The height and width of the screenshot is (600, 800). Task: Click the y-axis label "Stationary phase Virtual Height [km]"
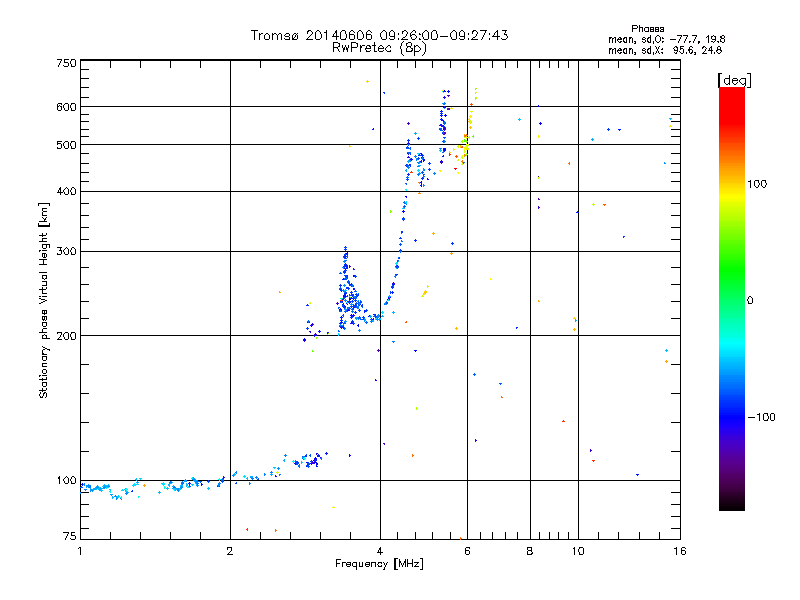44,300
